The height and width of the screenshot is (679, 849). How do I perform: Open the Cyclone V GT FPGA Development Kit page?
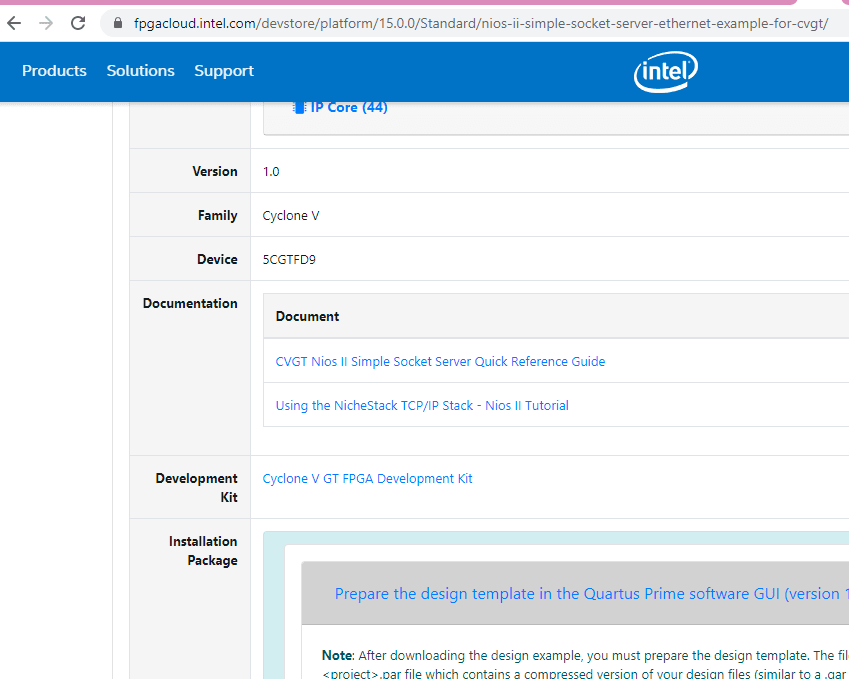click(x=367, y=478)
